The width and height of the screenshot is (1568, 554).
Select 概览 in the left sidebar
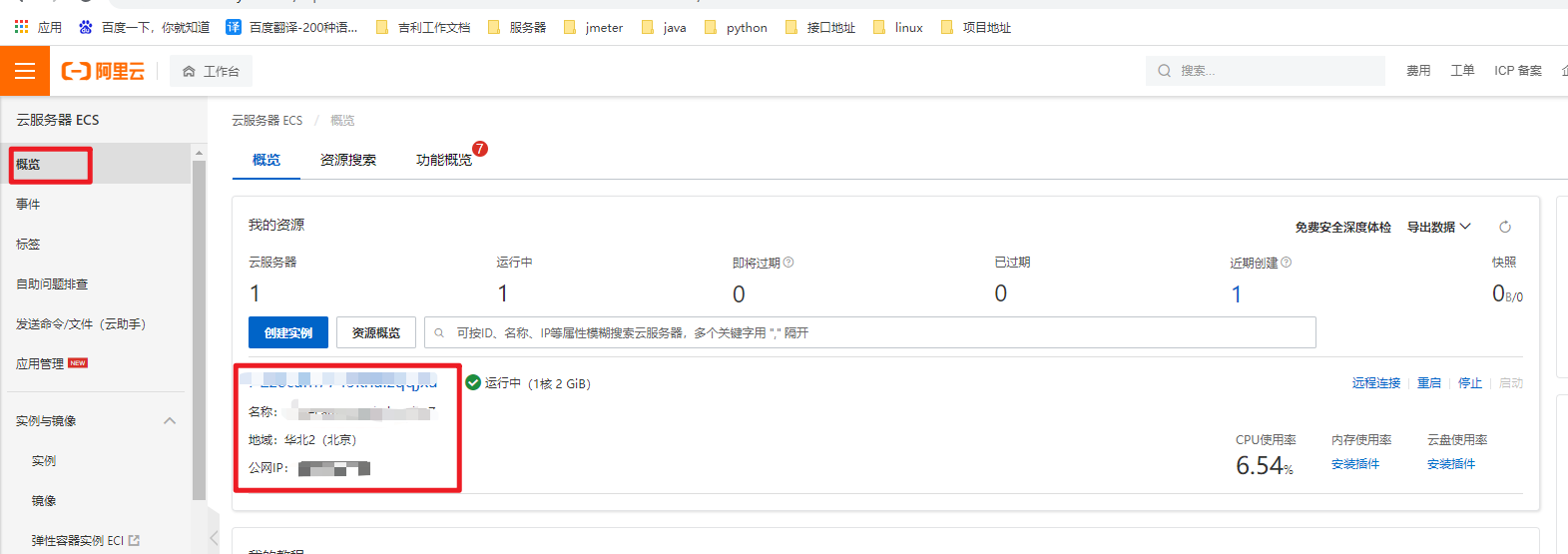coord(95,164)
